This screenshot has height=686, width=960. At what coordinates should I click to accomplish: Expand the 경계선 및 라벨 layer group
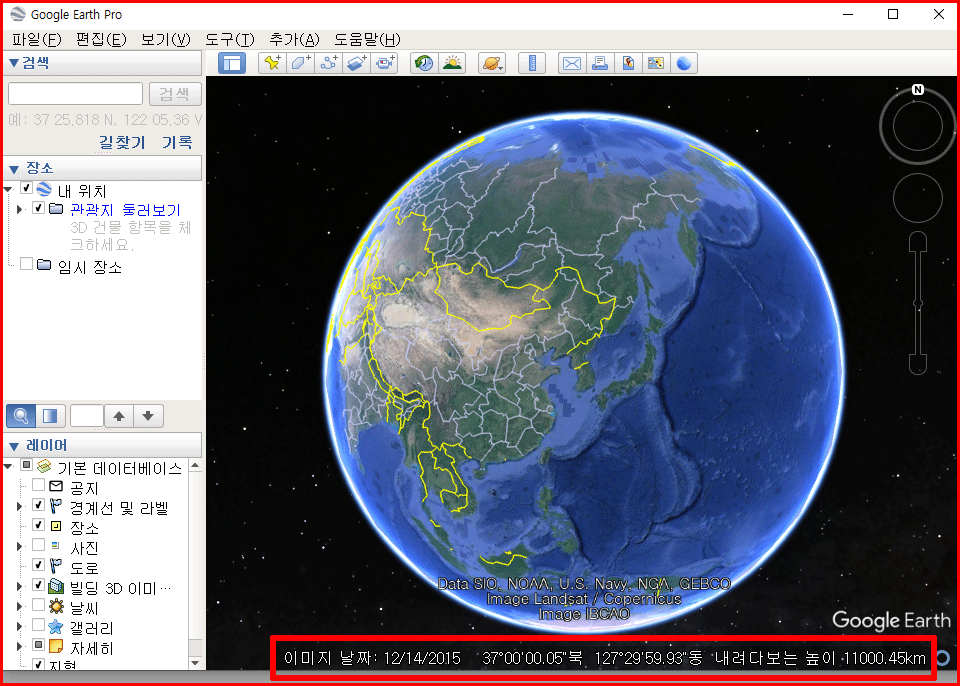click(x=20, y=507)
